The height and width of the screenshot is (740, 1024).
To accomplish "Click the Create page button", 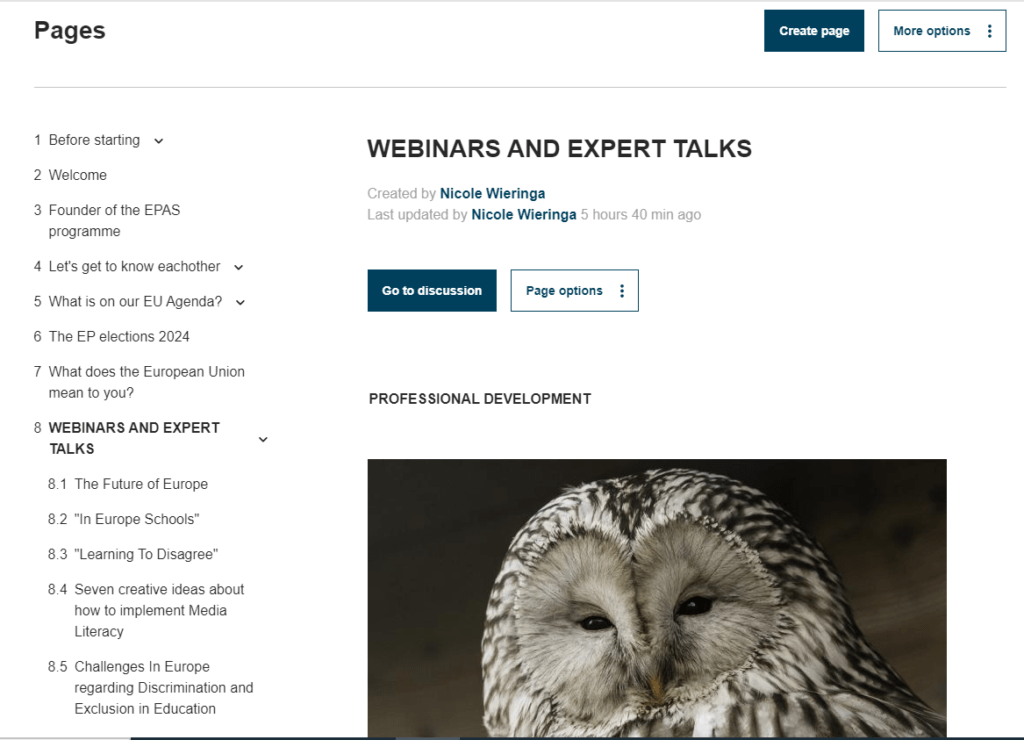I will pos(813,31).
